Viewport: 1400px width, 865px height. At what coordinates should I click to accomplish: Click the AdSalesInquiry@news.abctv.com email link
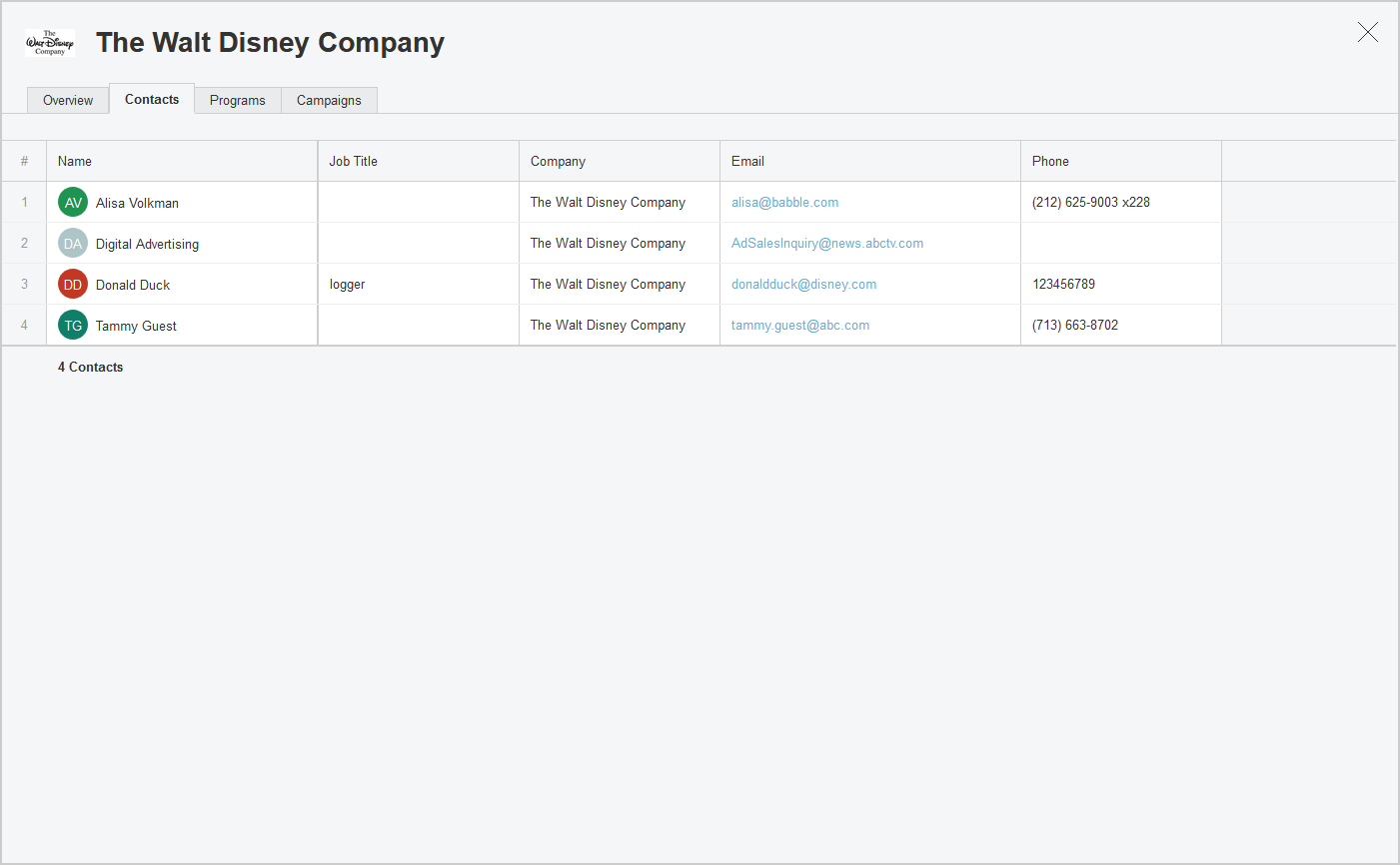(826, 244)
